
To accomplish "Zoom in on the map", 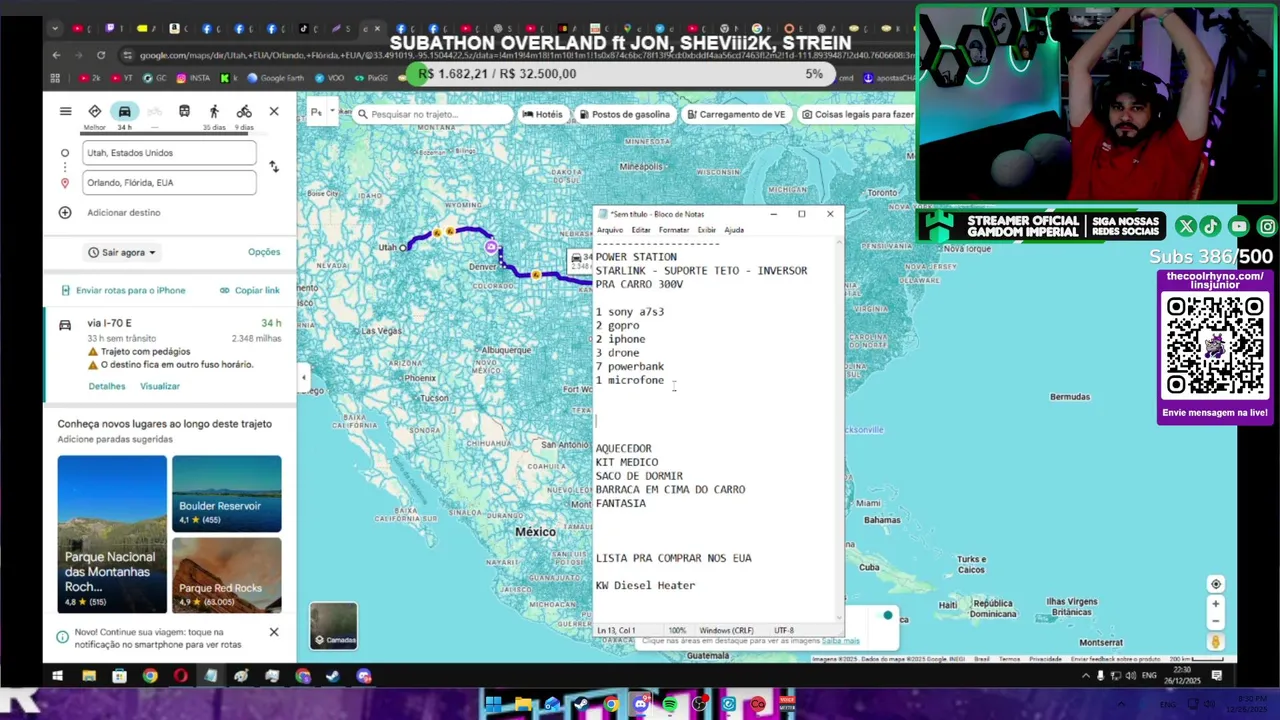I will click(1216, 604).
